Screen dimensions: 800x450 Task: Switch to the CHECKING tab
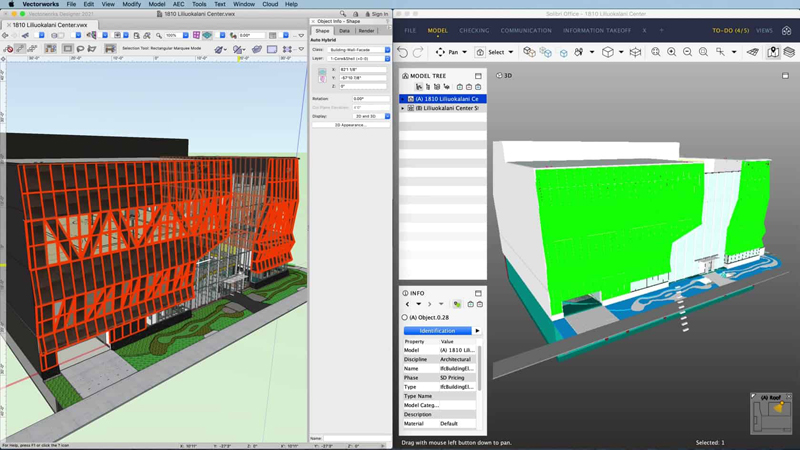point(474,31)
